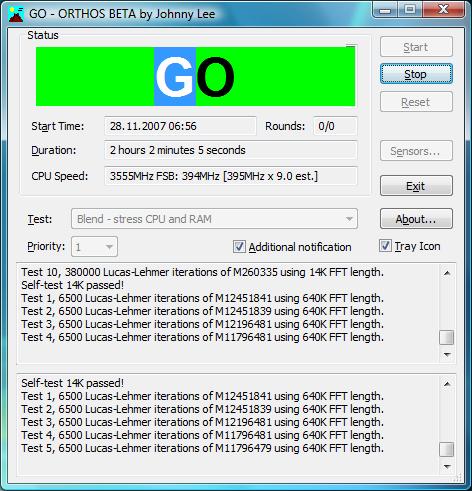Click the CPU Speed readout field
The width and height of the screenshot is (472, 491).
coord(231,176)
